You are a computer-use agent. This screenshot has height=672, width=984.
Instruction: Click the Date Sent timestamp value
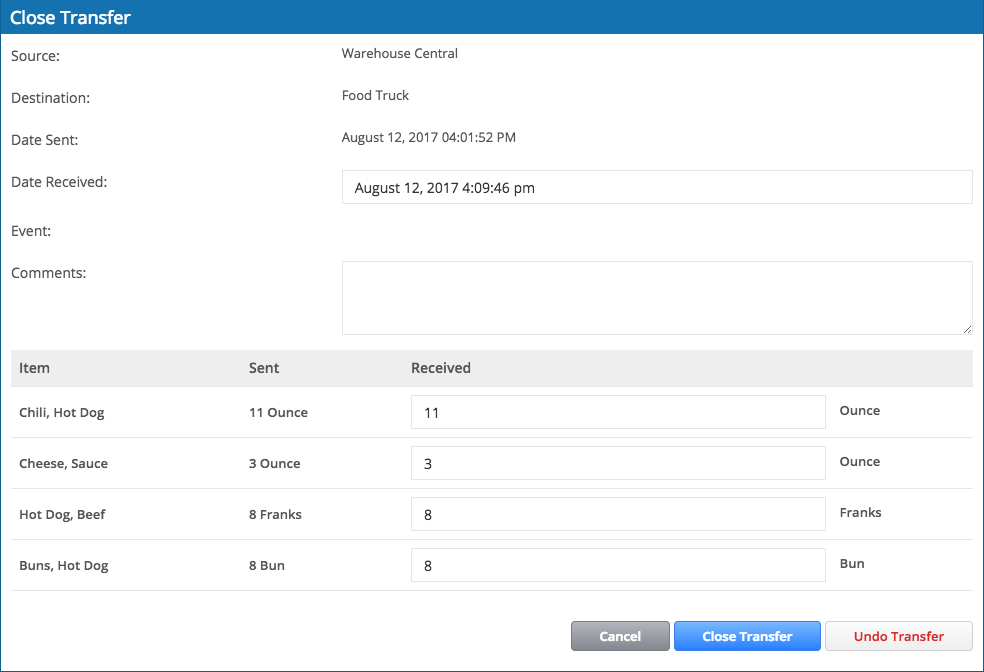(x=429, y=137)
